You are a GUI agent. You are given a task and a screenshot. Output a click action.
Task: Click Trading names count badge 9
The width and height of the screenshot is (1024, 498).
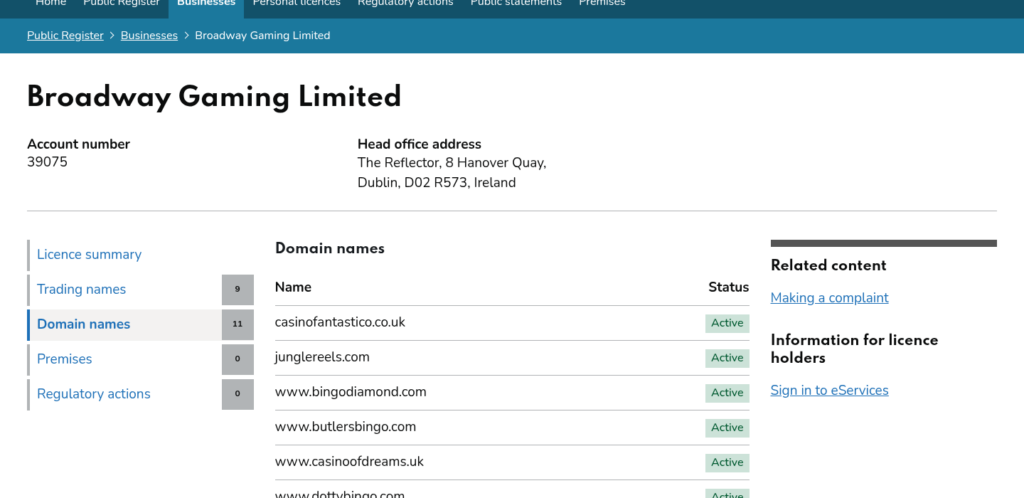[x=238, y=290]
